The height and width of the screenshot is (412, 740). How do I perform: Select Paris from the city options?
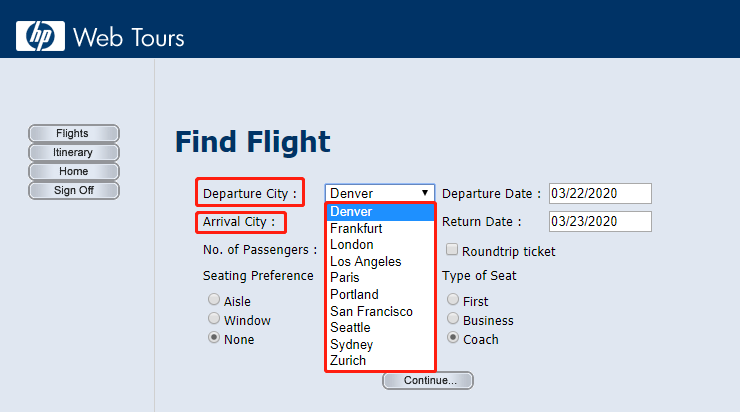coord(346,278)
